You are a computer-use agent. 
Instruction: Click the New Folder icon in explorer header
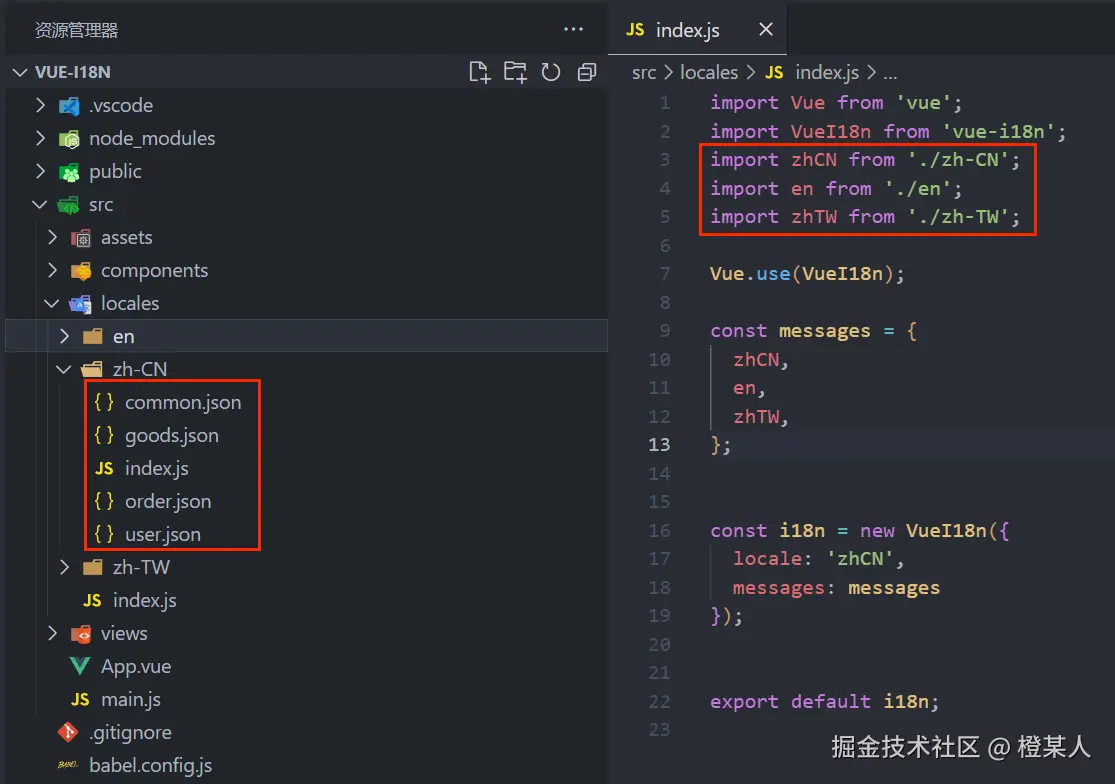point(515,72)
